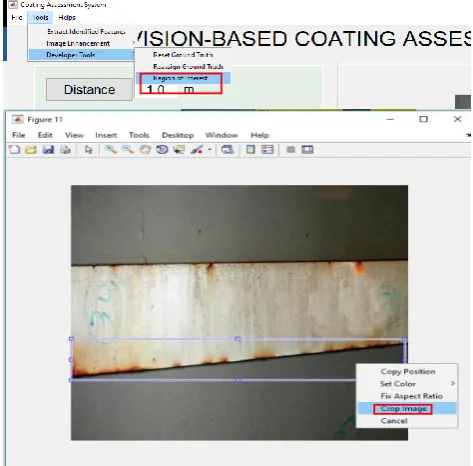Select the Data Cursor tool
The image size is (473, 466).
tap(179, 150)
